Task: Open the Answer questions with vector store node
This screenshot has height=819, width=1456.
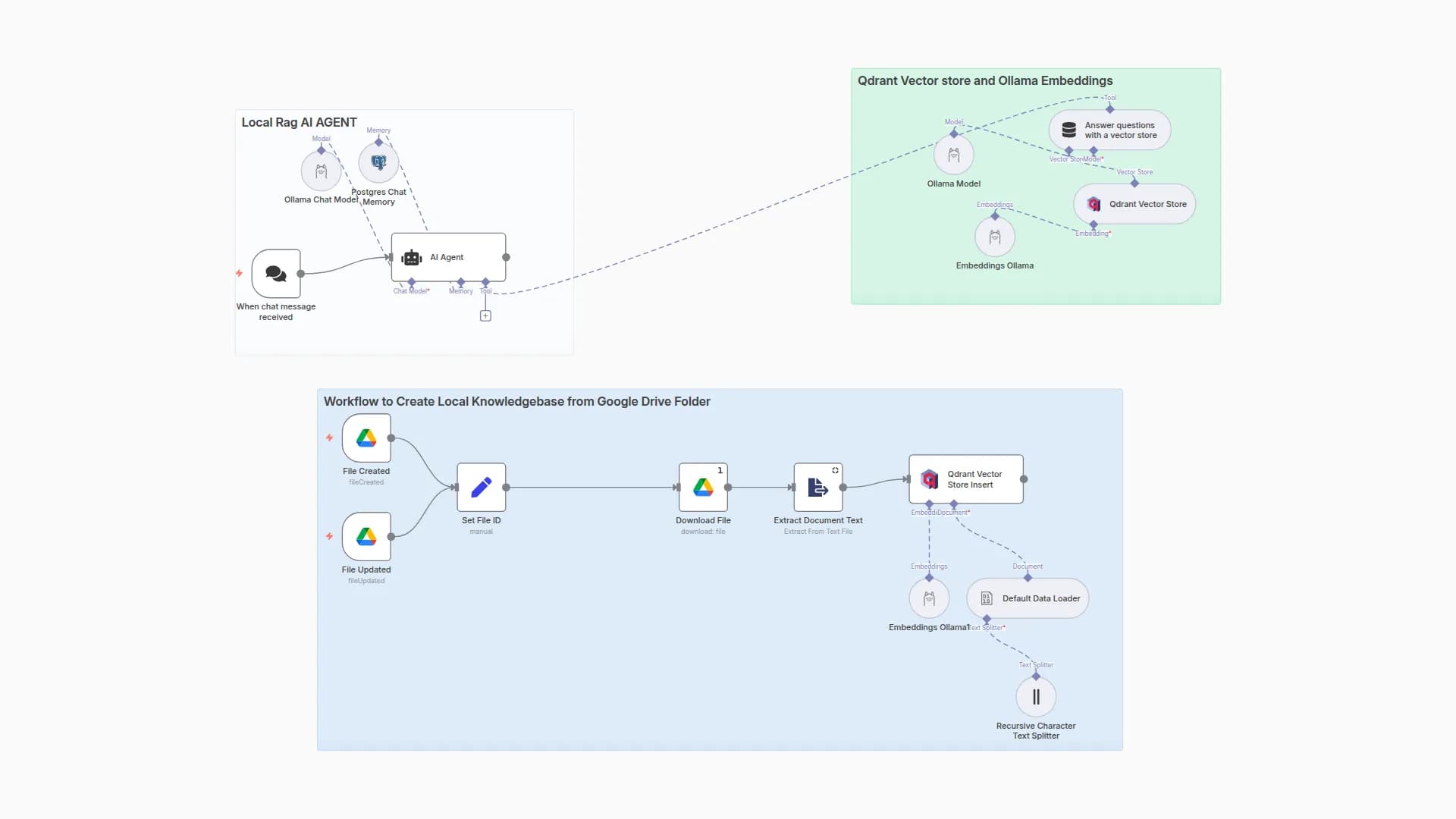Action: (1109, 130)
